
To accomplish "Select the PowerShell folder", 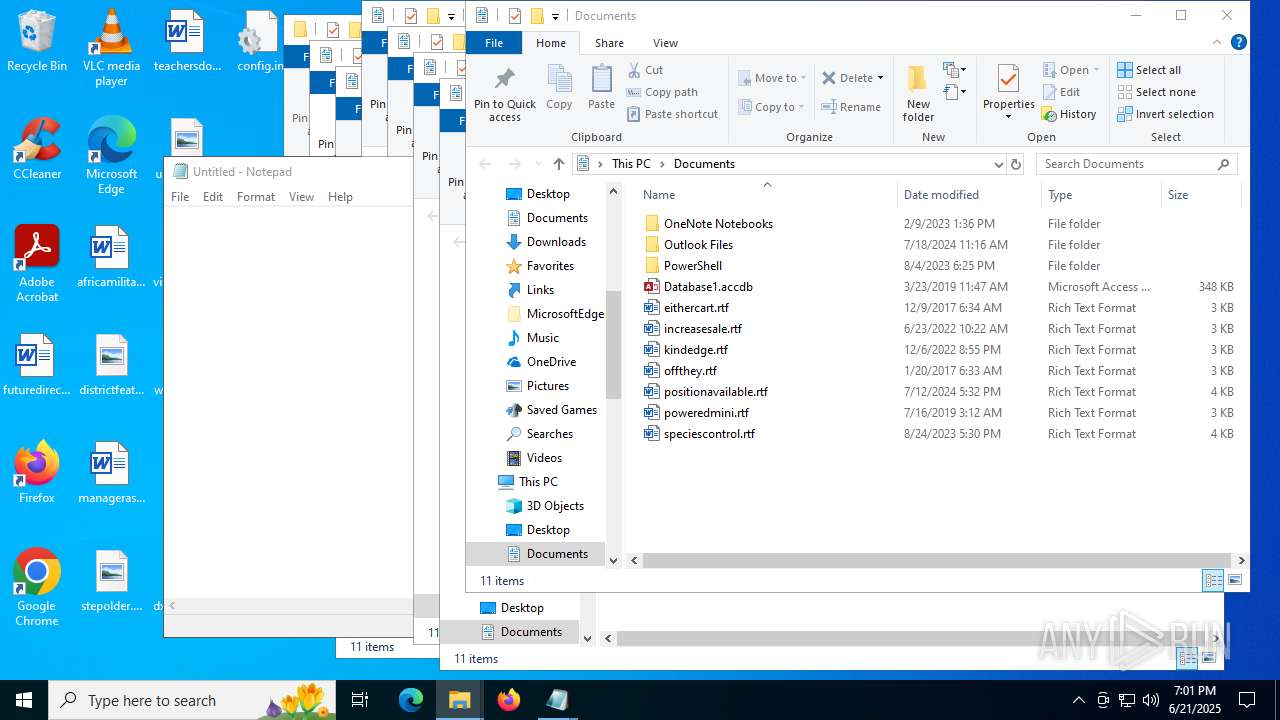I will click(693, 266).
